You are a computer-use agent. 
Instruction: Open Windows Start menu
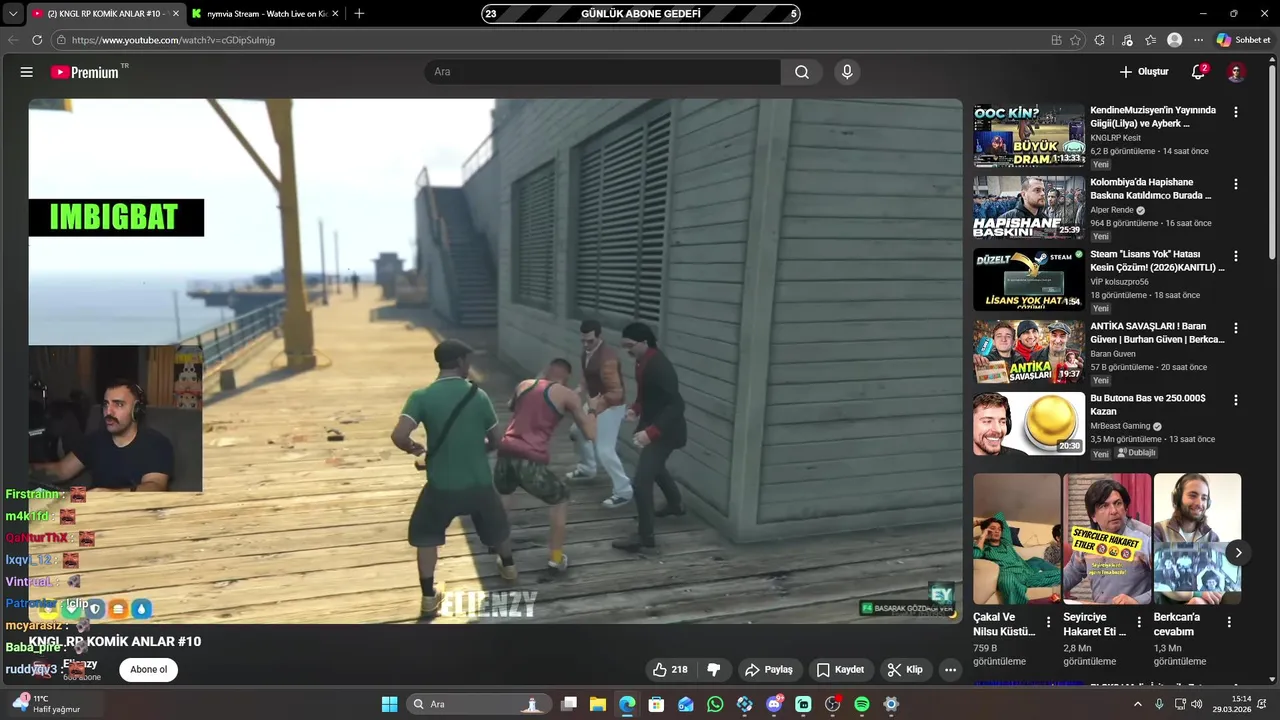pyautogui.click(x=389, y=704)
